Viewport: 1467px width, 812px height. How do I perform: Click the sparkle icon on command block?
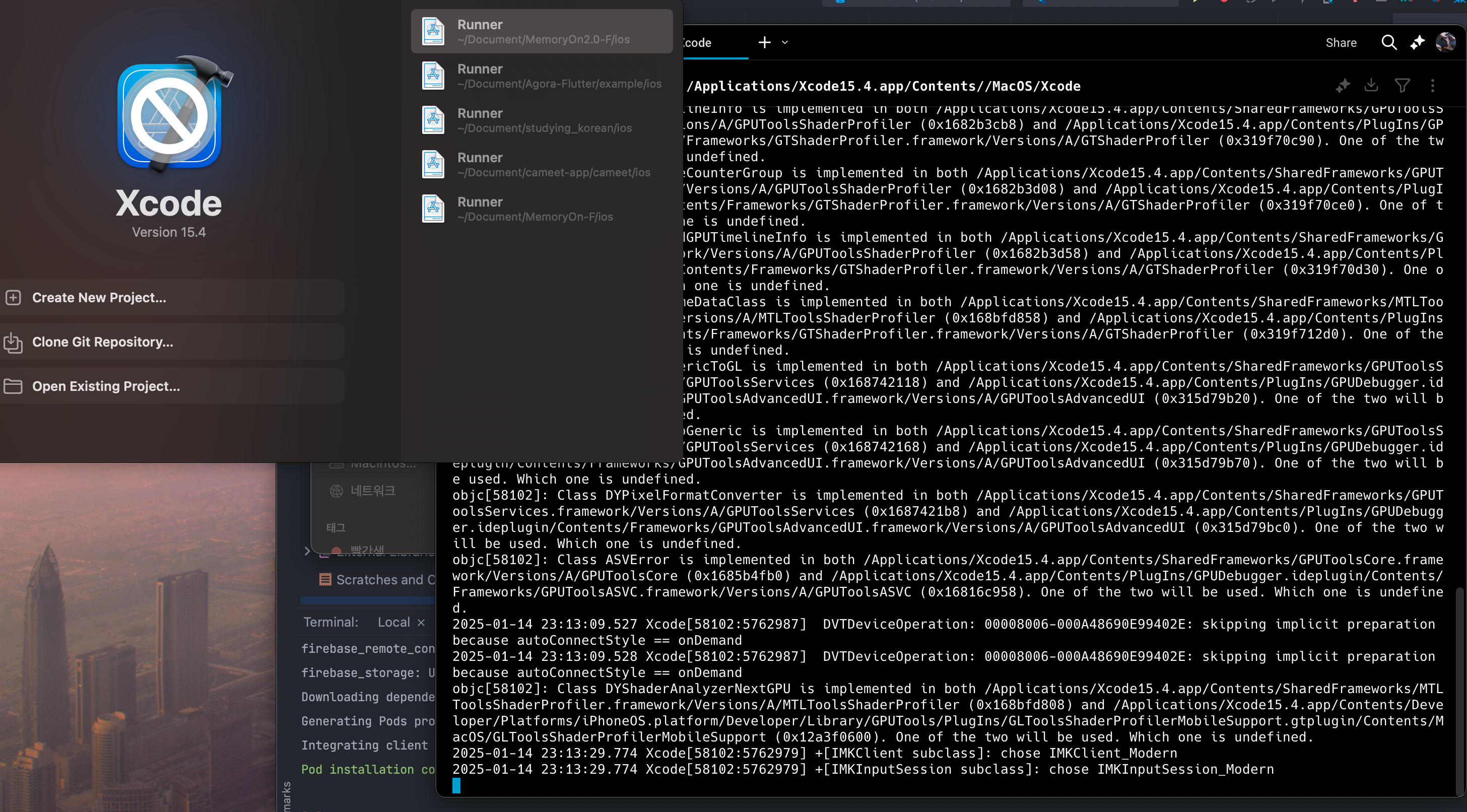pyautogui.click(x=1343, y=86)
